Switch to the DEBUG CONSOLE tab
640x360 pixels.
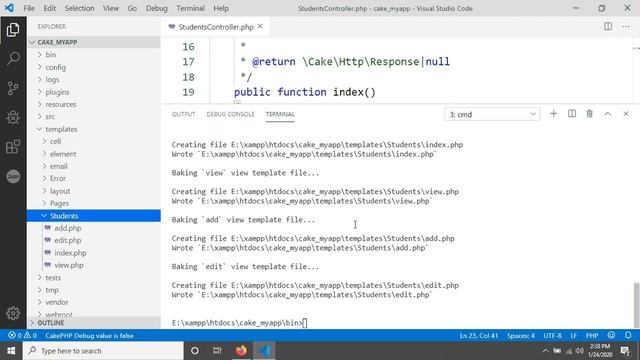(230, 114)
